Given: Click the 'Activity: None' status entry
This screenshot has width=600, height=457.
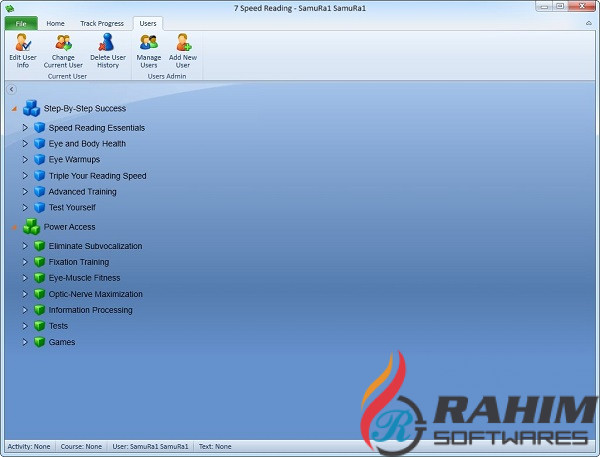Looking at the screenshot, I should click(29, 446).
